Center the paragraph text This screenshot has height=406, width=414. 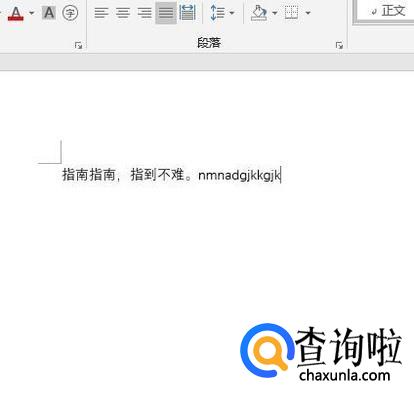[x=123, y=13]
